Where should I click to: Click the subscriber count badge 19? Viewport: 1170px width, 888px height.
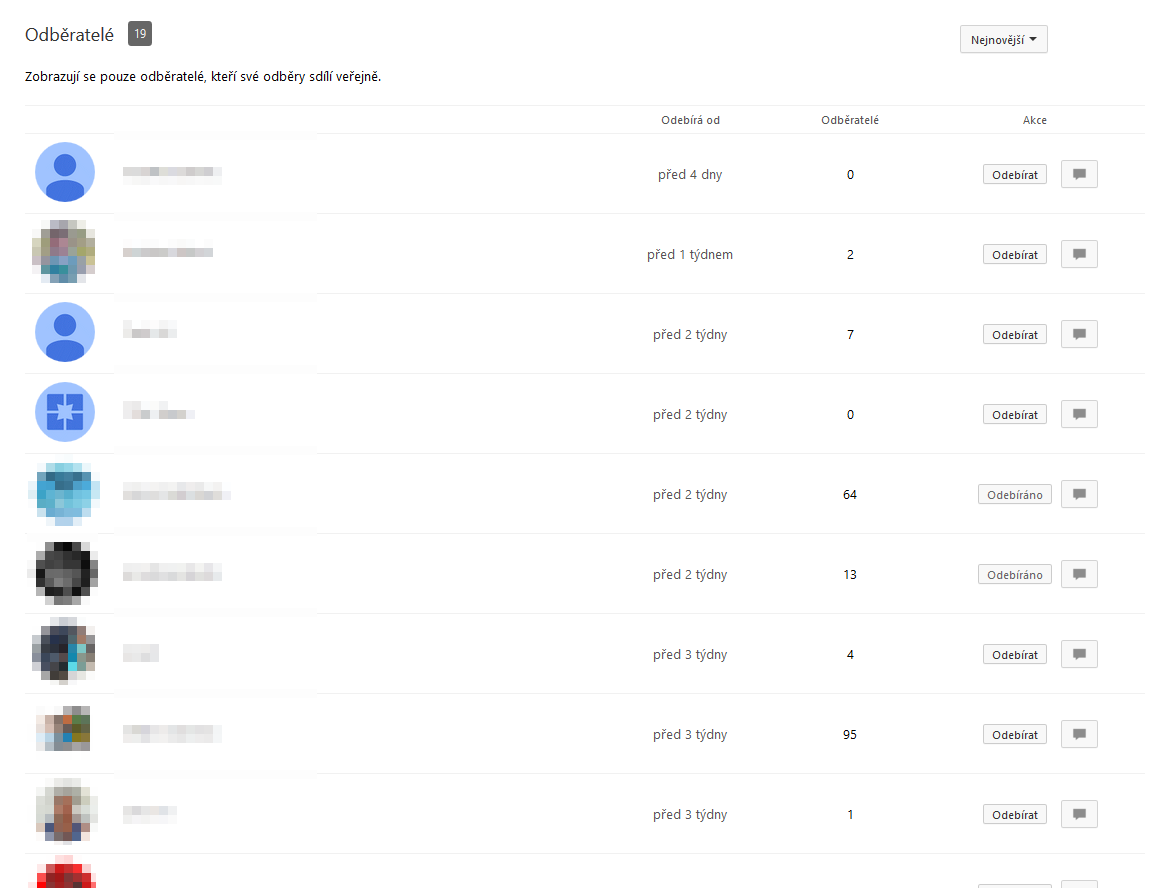tap(140, 34)
